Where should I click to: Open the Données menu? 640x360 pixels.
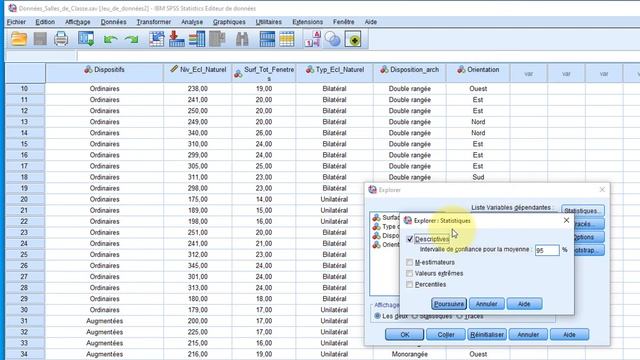(113, 22)
